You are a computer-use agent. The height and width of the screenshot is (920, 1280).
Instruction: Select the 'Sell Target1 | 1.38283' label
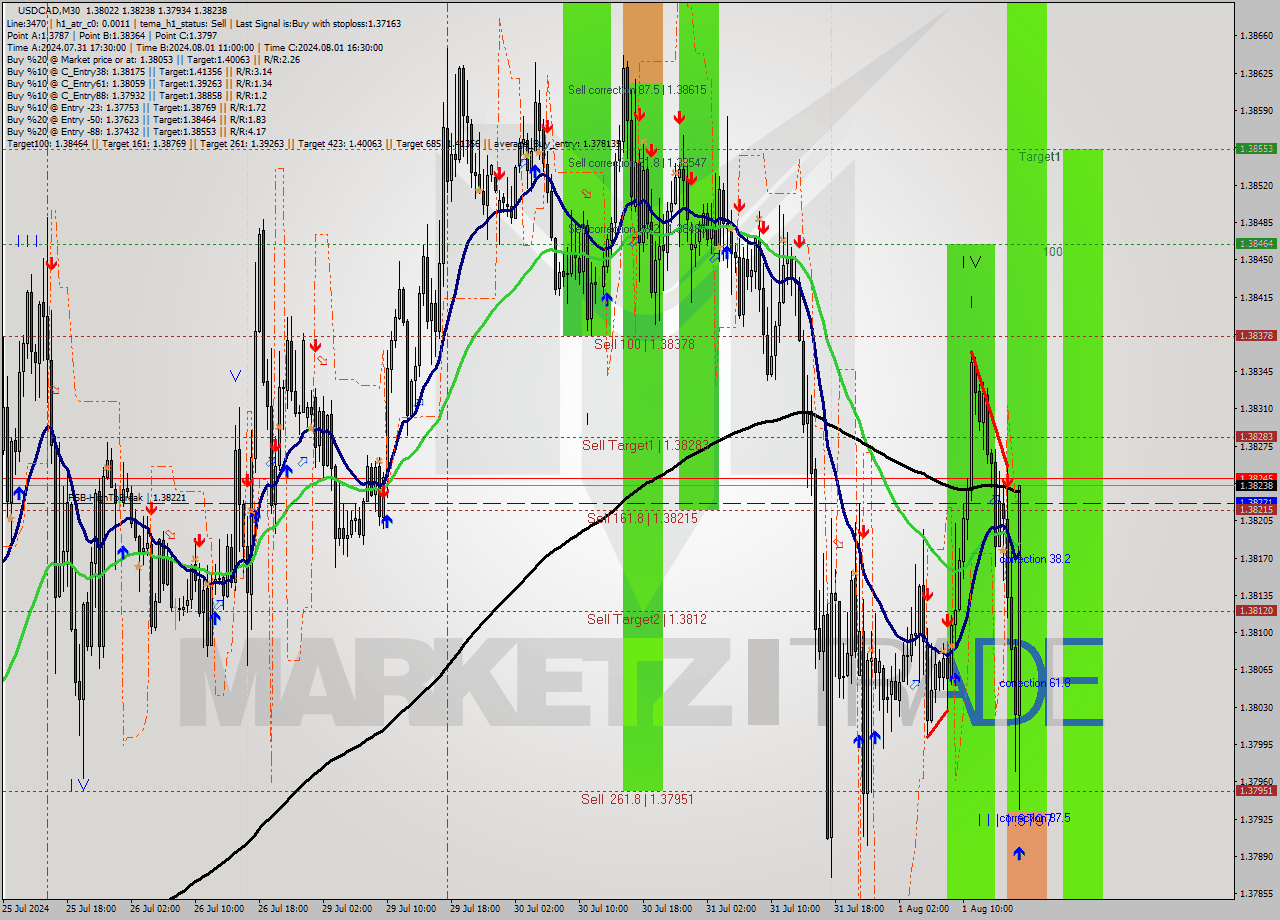646,445
